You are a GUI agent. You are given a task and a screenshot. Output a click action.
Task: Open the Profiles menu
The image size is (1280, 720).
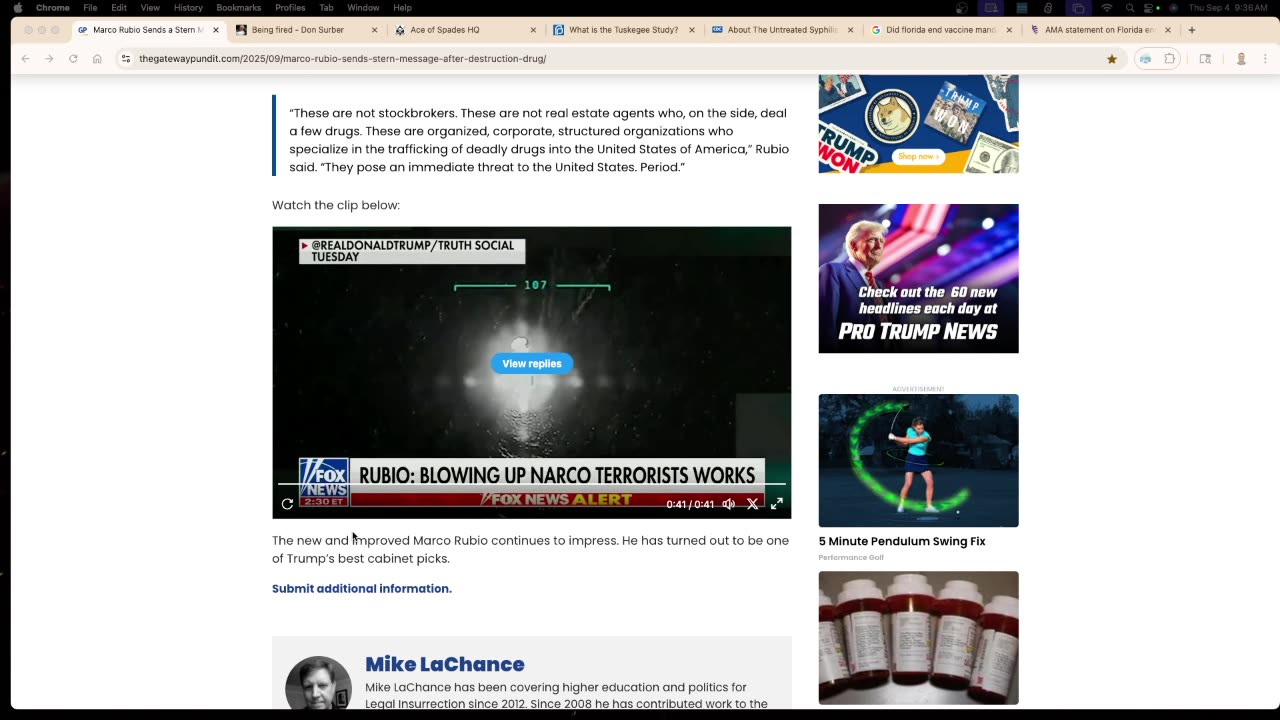(x=290, y=8)
